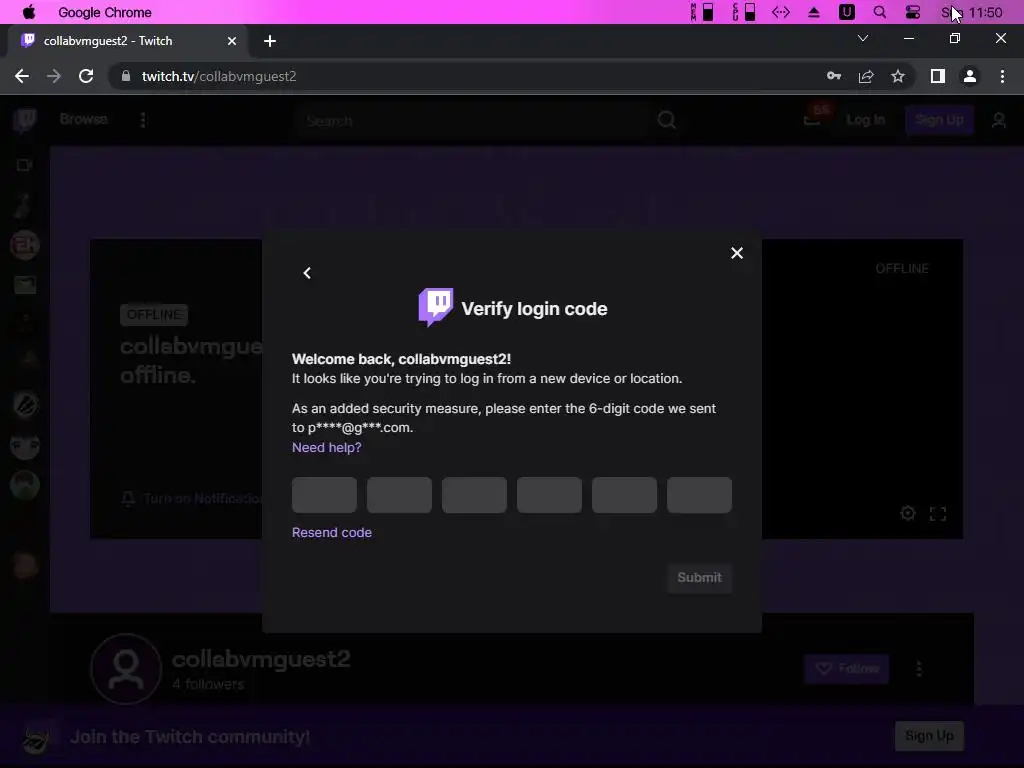1024x768 pixels.
Task: Click the fifth digit code box
Action: point(624,494)
